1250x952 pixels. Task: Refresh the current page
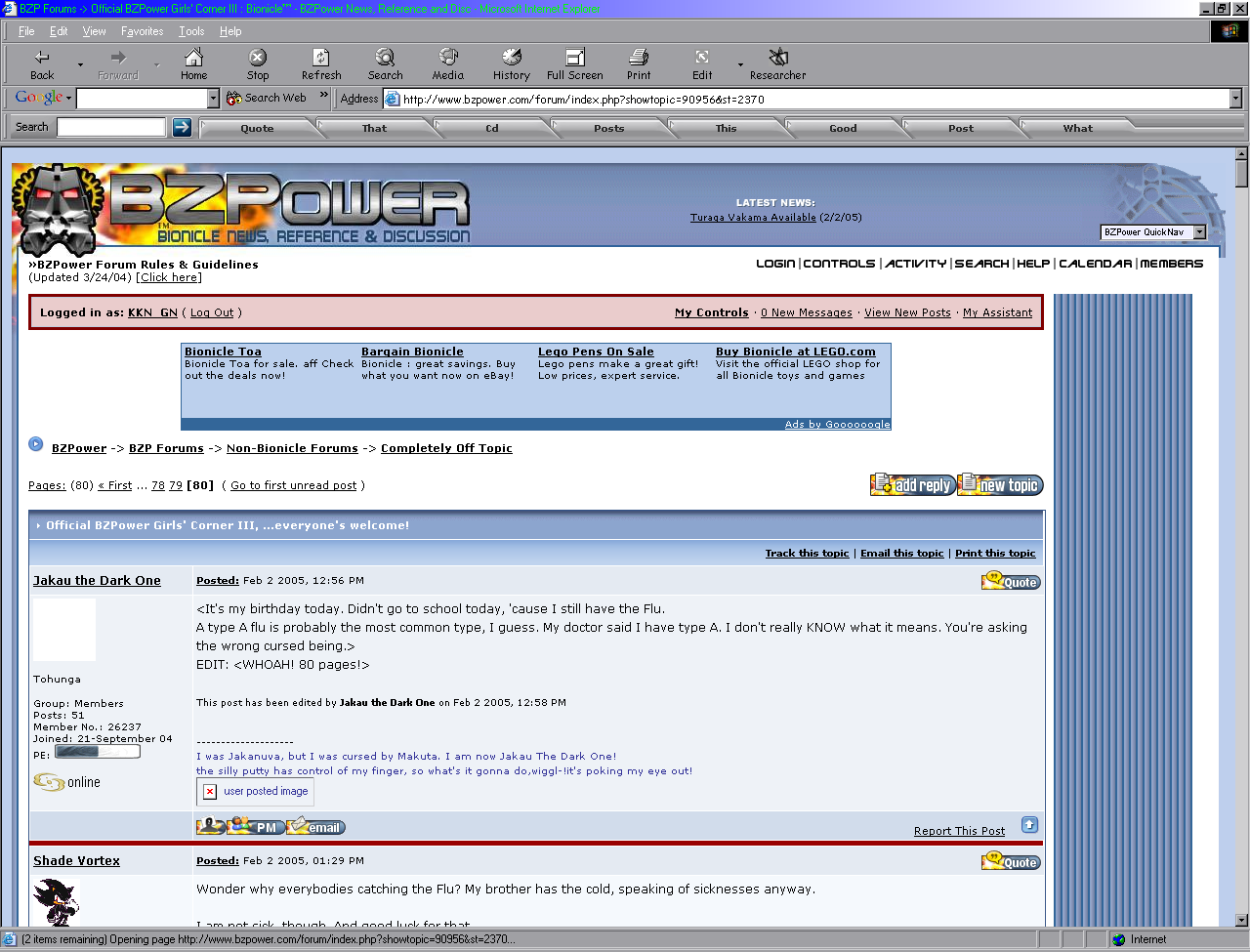(x=321, y=63)
